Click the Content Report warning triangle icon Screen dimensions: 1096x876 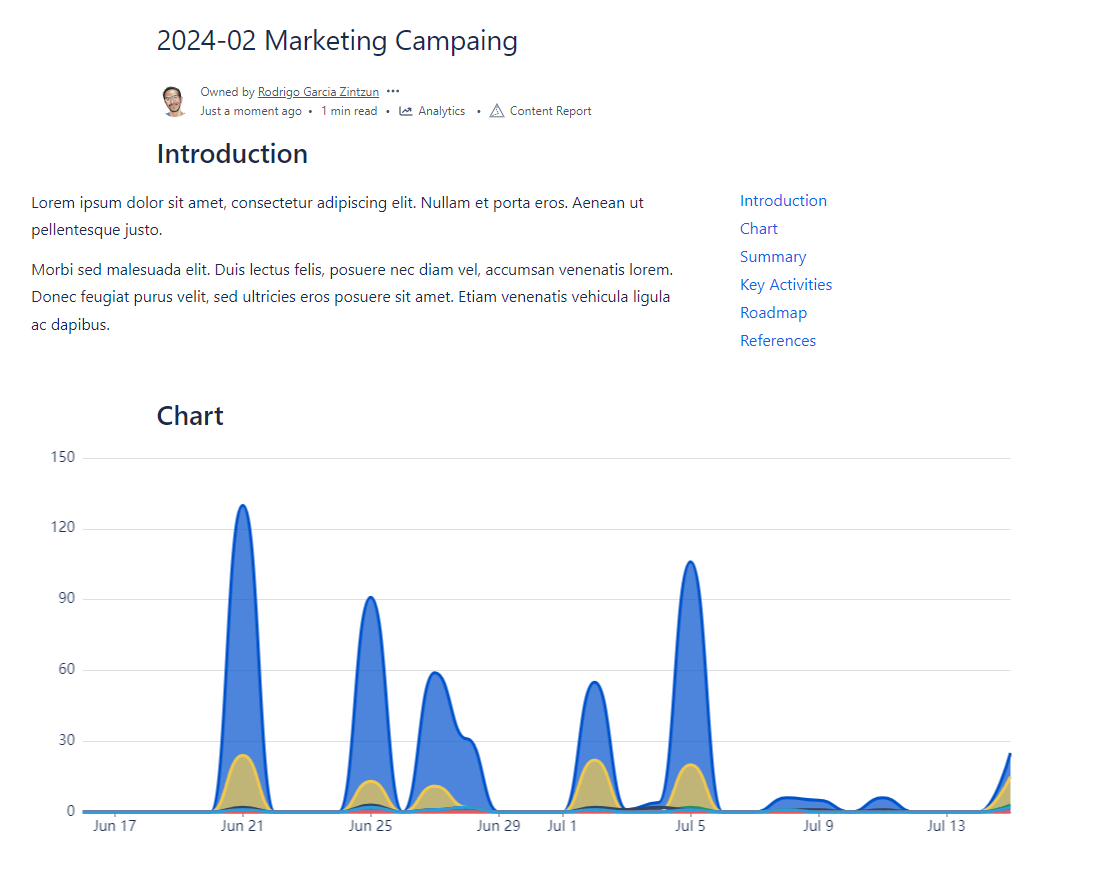(497, 111)
